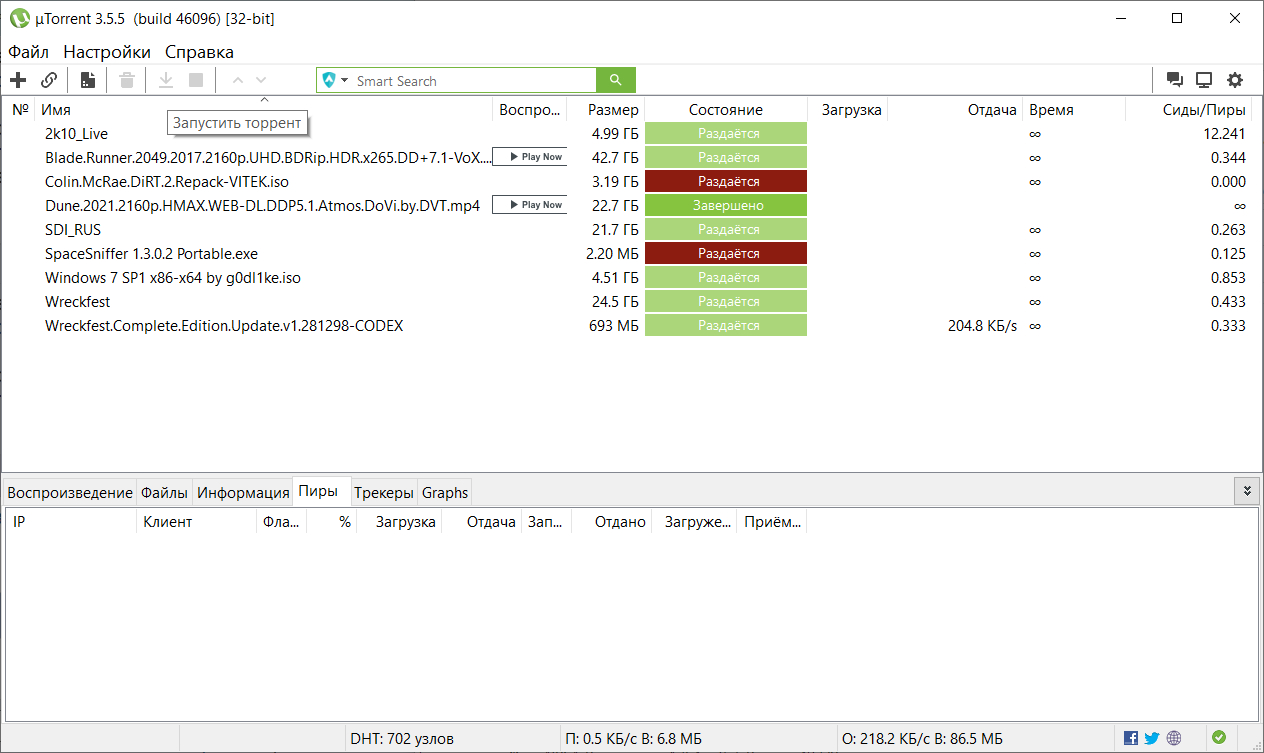Click the 204.8 КБ/s upload speed cell
The width and height of the screenshot is (1264, 753).
coord(981,325)
